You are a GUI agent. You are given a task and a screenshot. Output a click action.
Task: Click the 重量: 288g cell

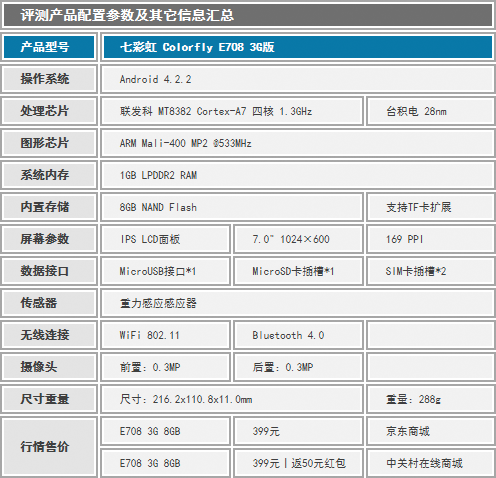tap(431, 399)
